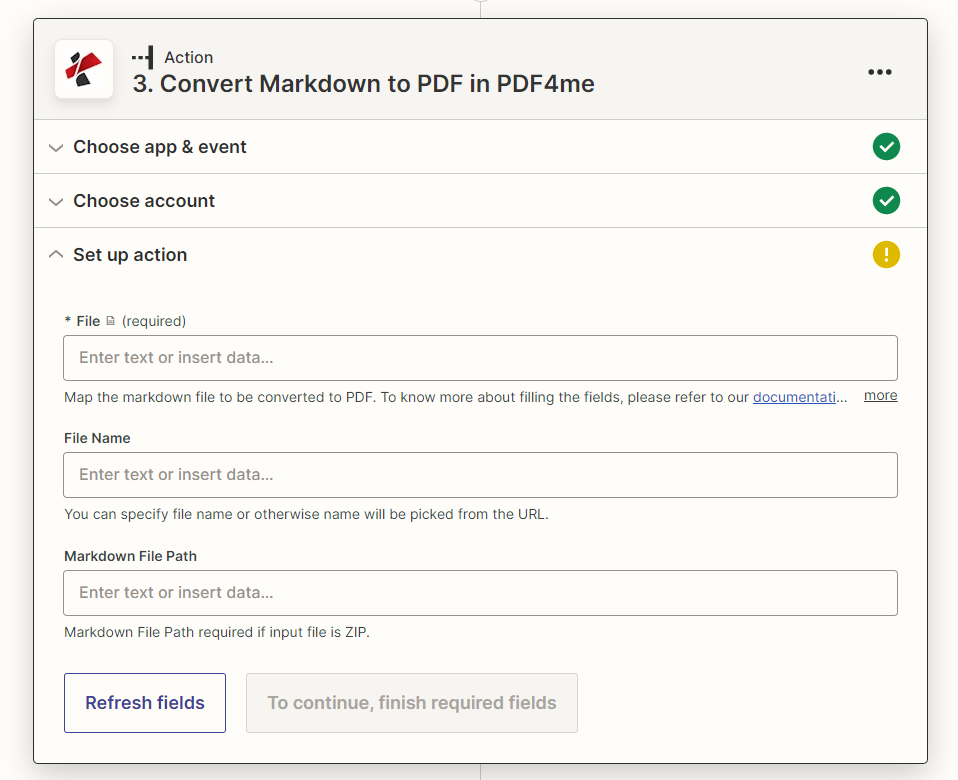Click the To continue, finish required fields button
Screen dimensions: 958x780
click(x=411, y=702)
